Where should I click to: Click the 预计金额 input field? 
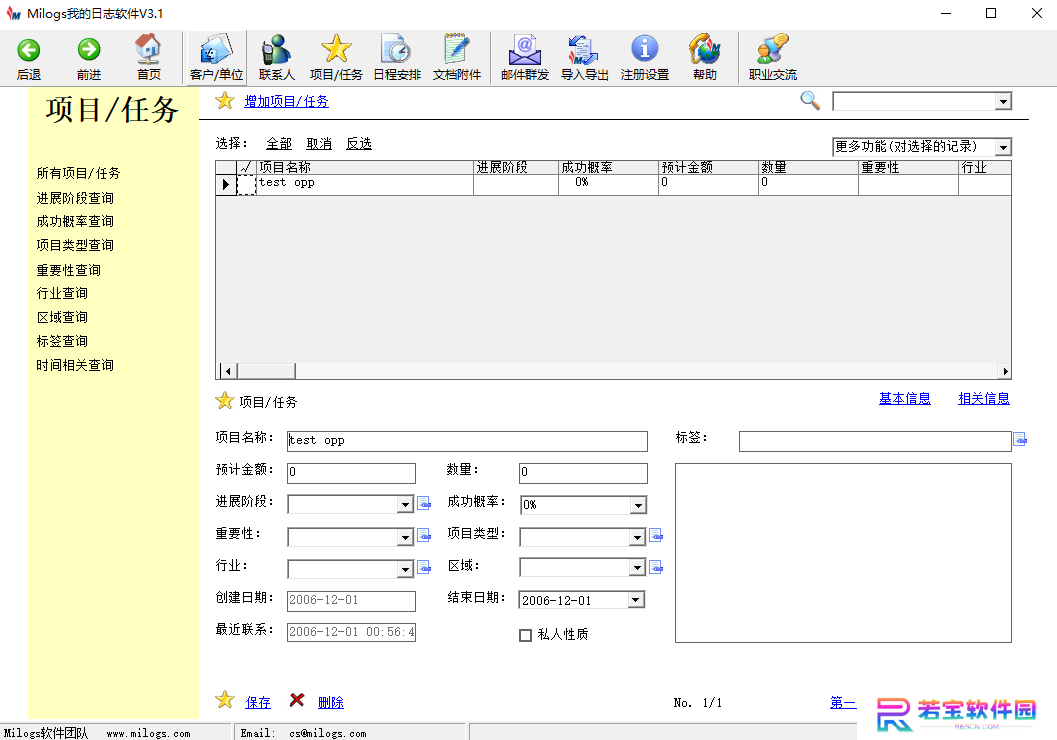click(351, 472)
